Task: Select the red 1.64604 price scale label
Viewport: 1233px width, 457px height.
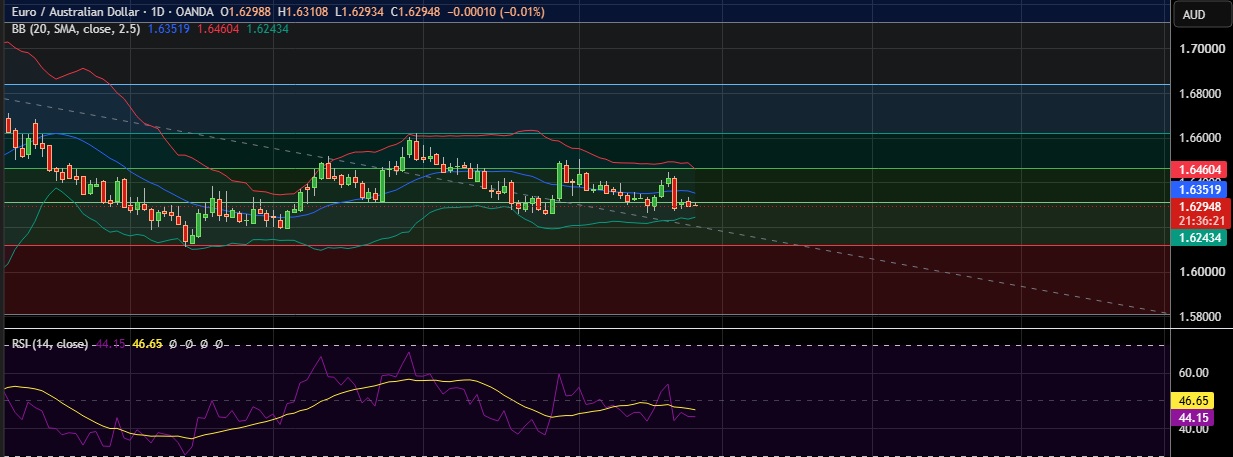Action: [x=1200, y=172]
